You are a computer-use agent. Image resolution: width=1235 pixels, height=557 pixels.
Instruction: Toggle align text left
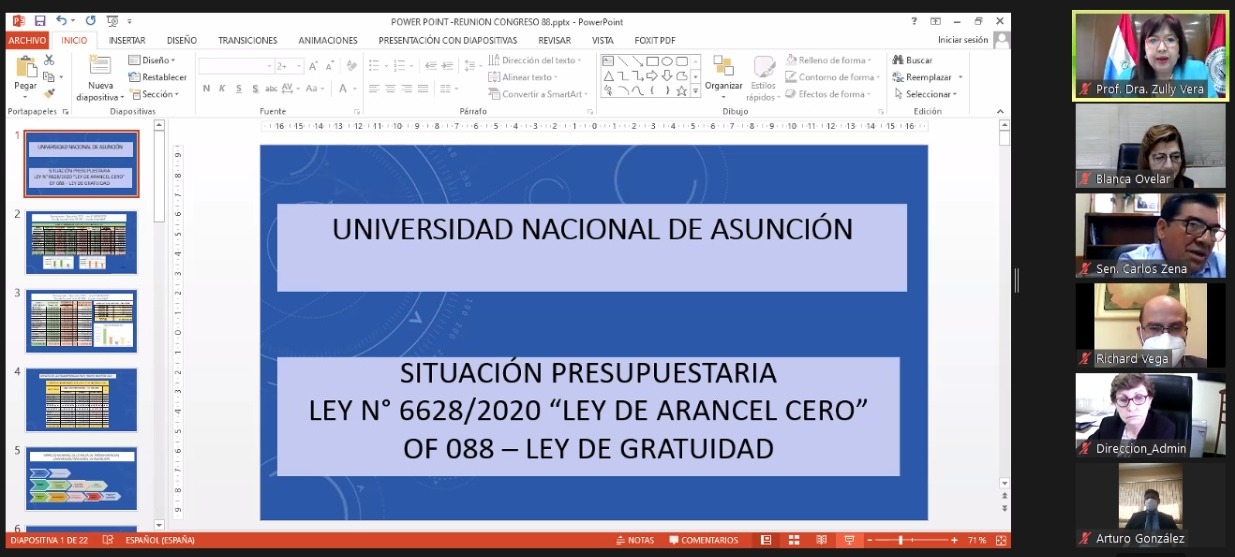point(372,88)
